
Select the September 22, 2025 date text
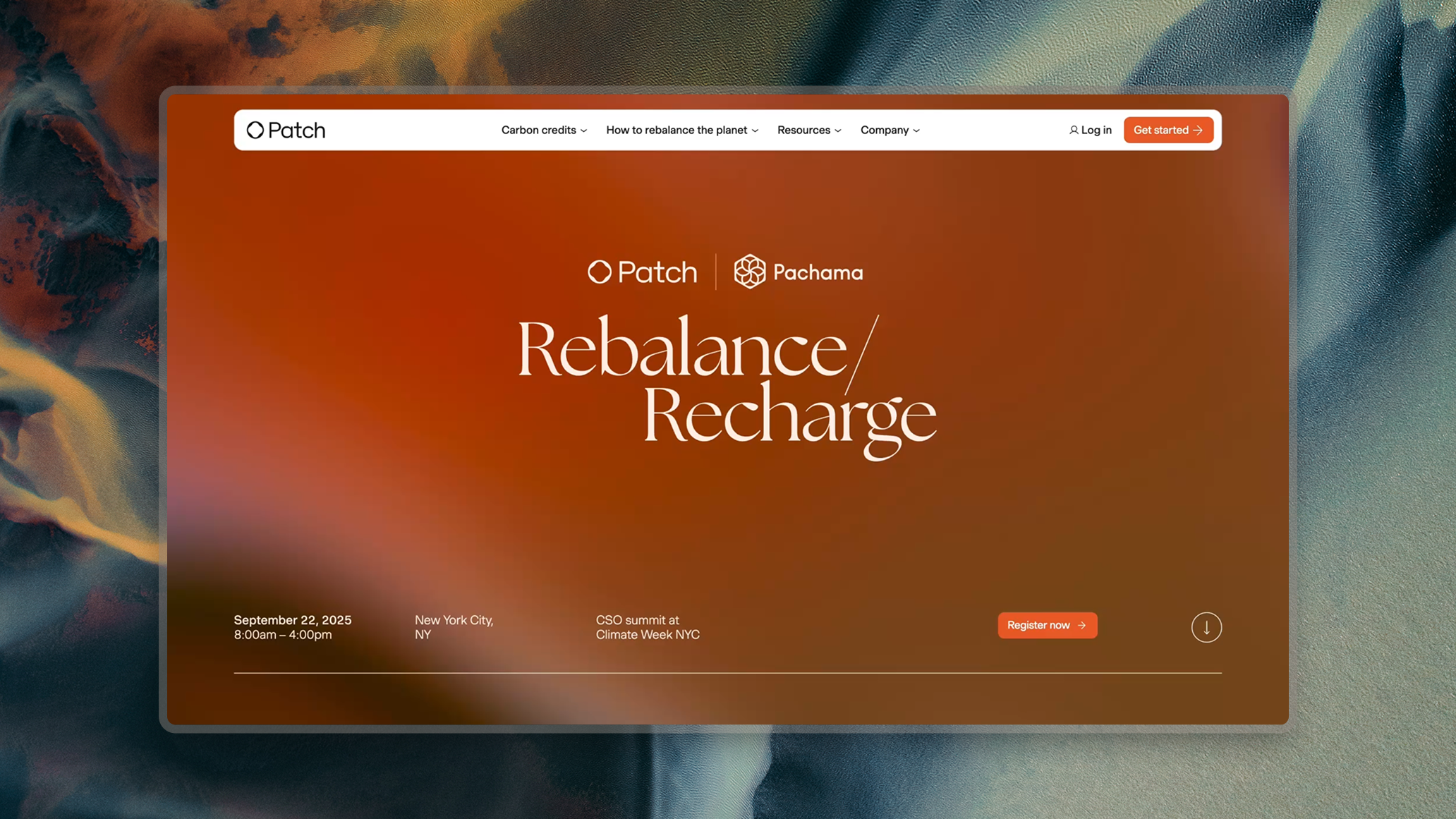pyautogui.click(x=293, y=620)
